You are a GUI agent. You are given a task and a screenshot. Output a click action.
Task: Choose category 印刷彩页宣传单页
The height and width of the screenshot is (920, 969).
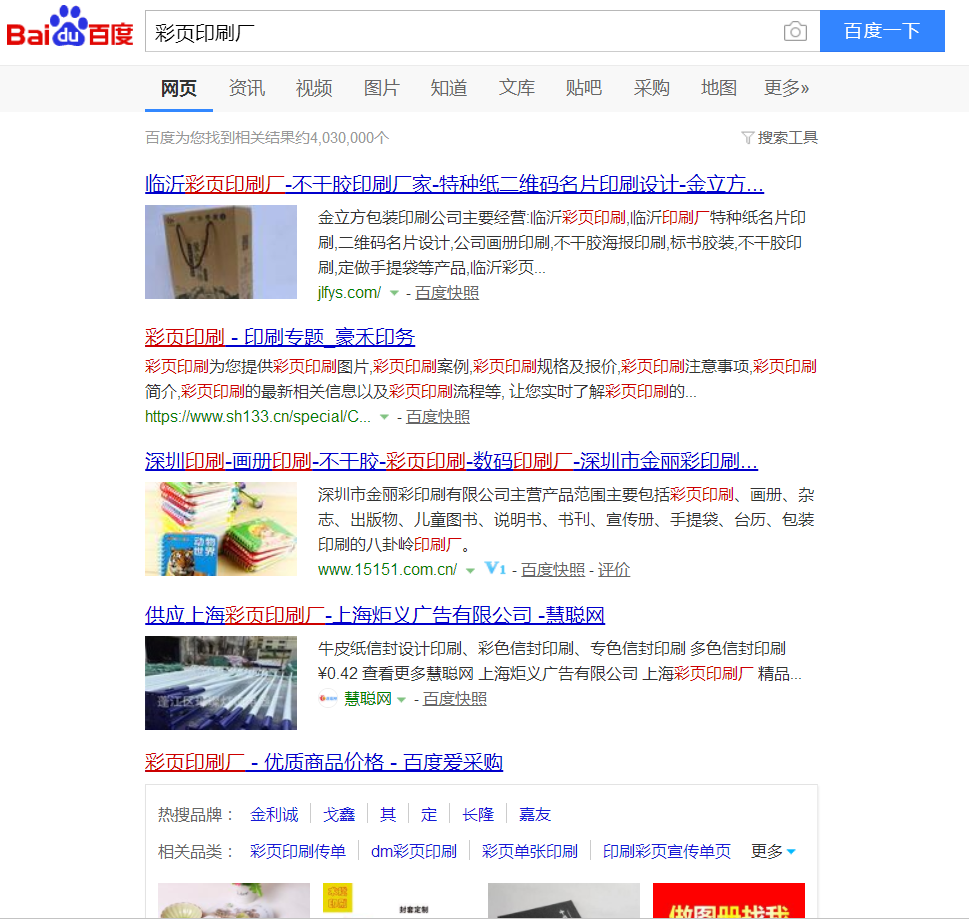666,851
